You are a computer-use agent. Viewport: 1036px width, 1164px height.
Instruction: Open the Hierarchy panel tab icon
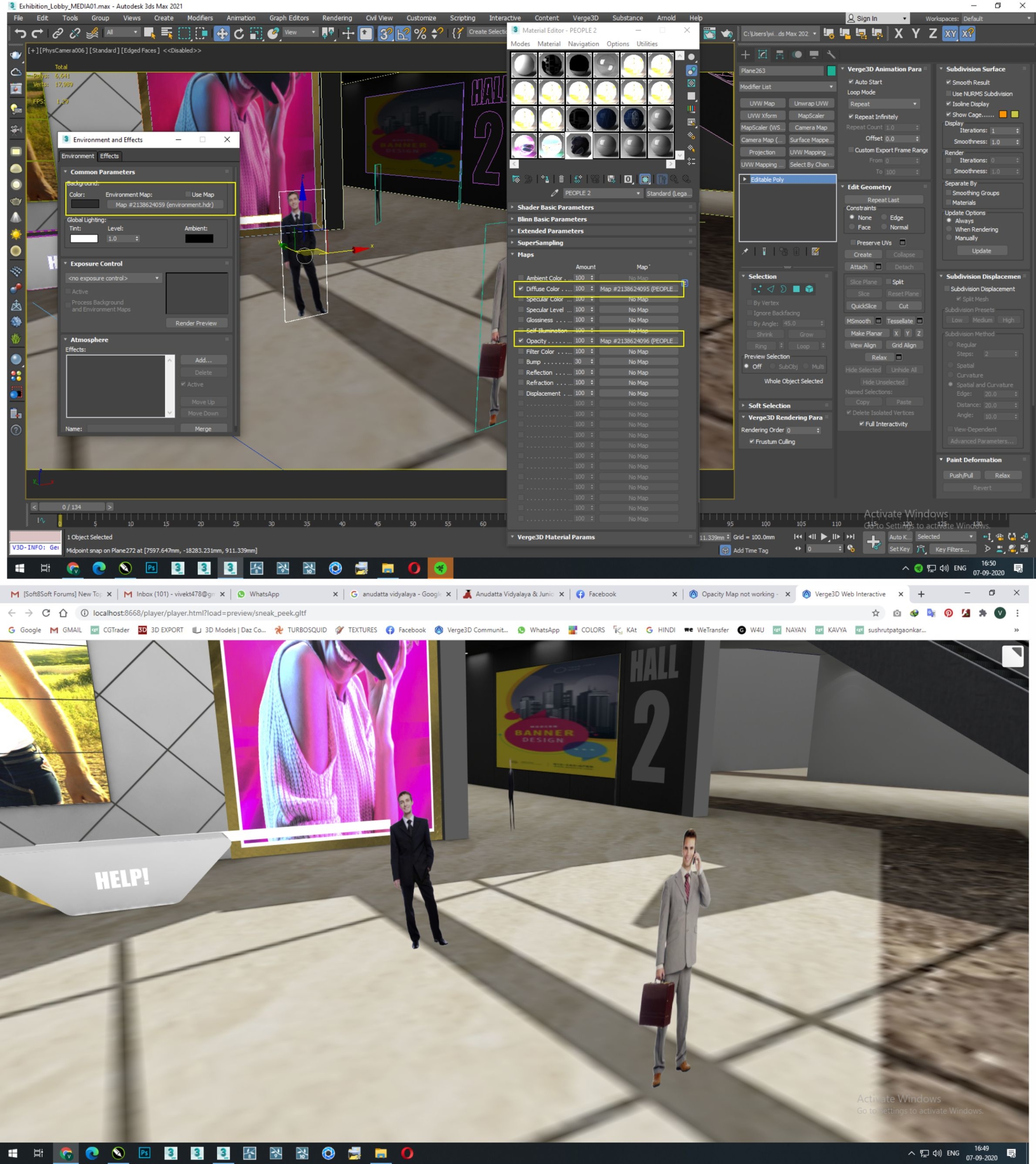tap(780, 55)
